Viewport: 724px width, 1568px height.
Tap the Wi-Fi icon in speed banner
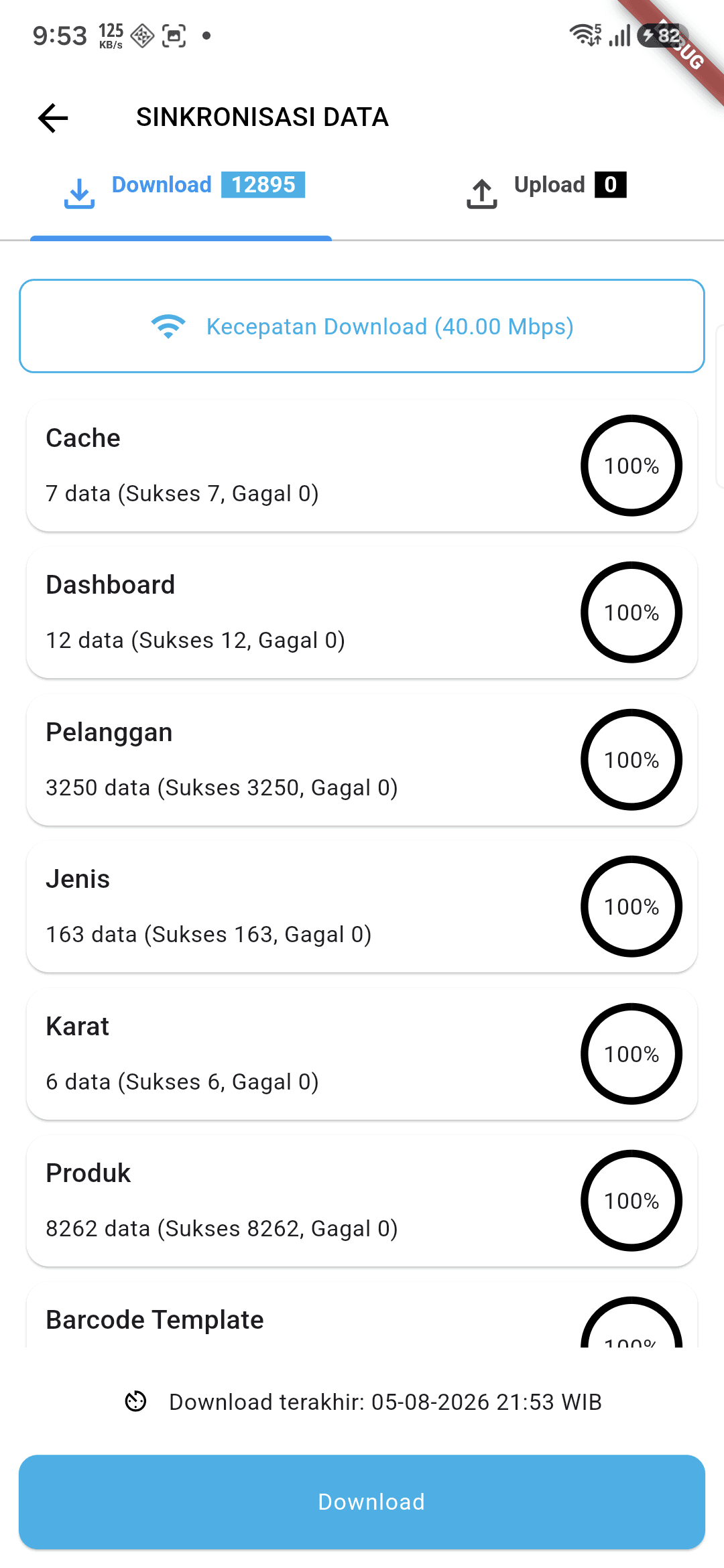tap(168, 326)
